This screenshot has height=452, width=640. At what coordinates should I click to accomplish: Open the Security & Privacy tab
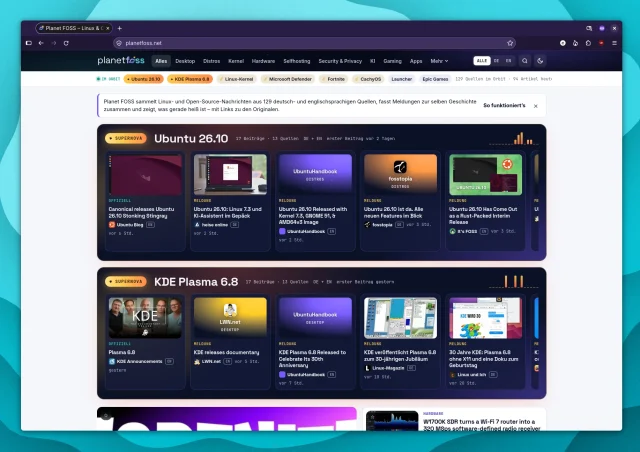click(340, 61)
